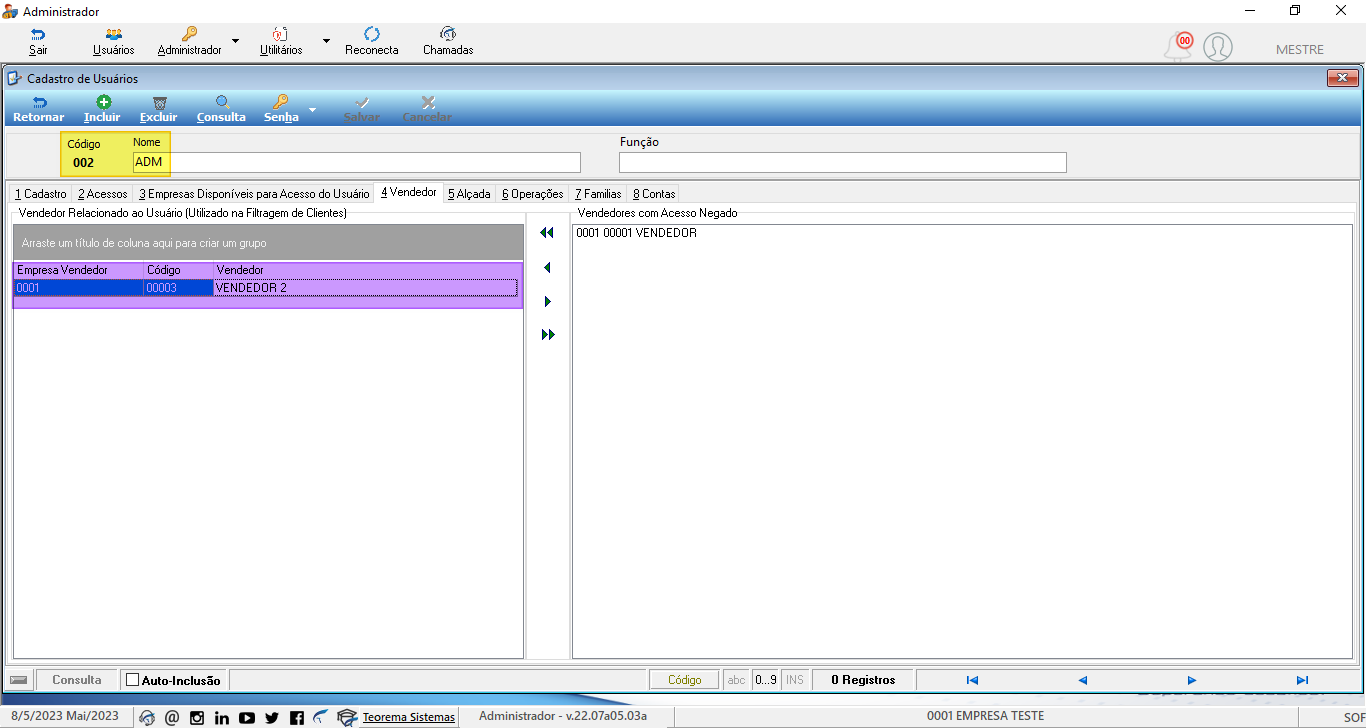Viewport: 1366px width, 728px height.
Task: Click the abc filter indicator
Action: pos(737,680)
